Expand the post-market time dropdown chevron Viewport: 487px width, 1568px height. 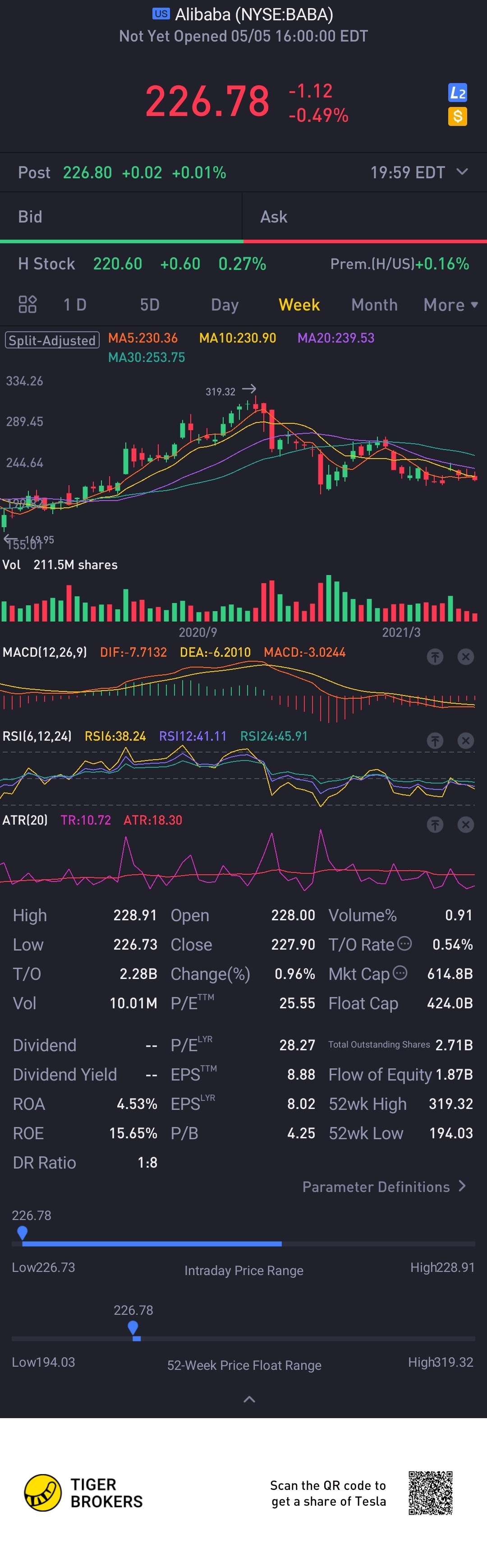[462, 172]
